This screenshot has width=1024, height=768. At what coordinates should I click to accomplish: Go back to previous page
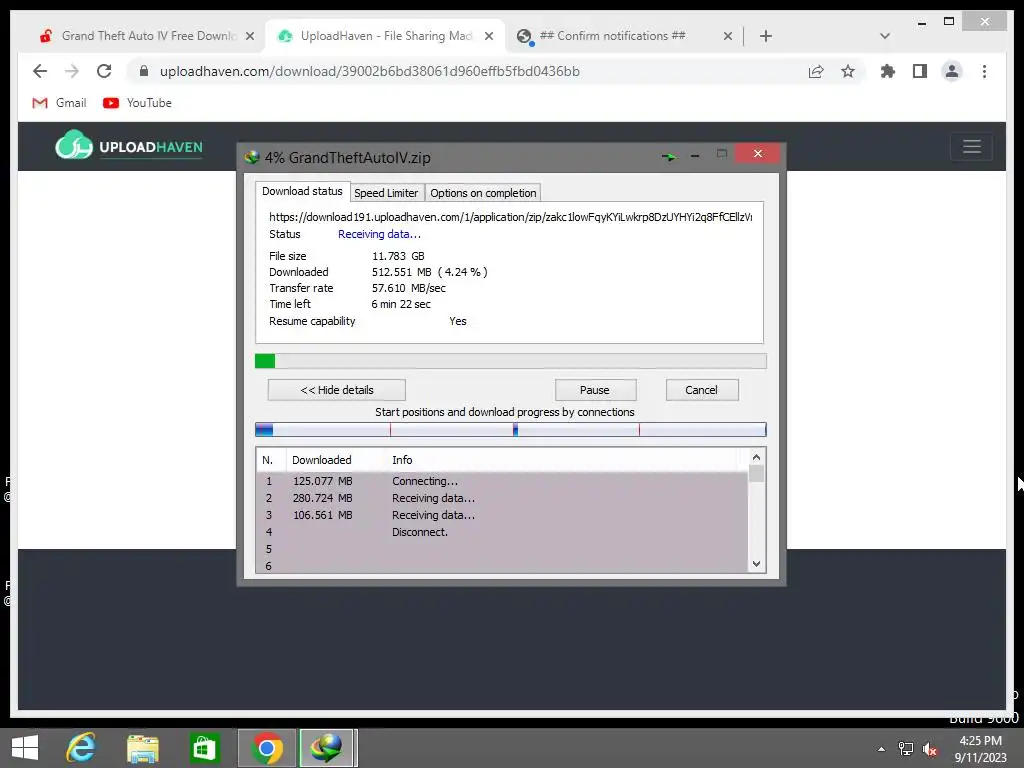[x=40, y=71]
